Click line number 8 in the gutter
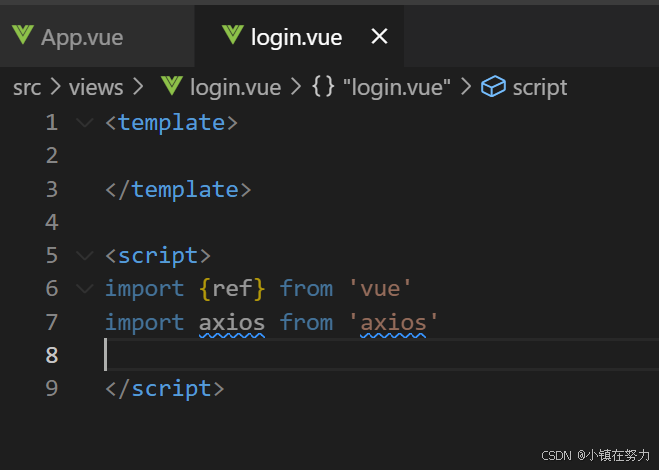Screen dimensions: 659x470 click(52, 355)
